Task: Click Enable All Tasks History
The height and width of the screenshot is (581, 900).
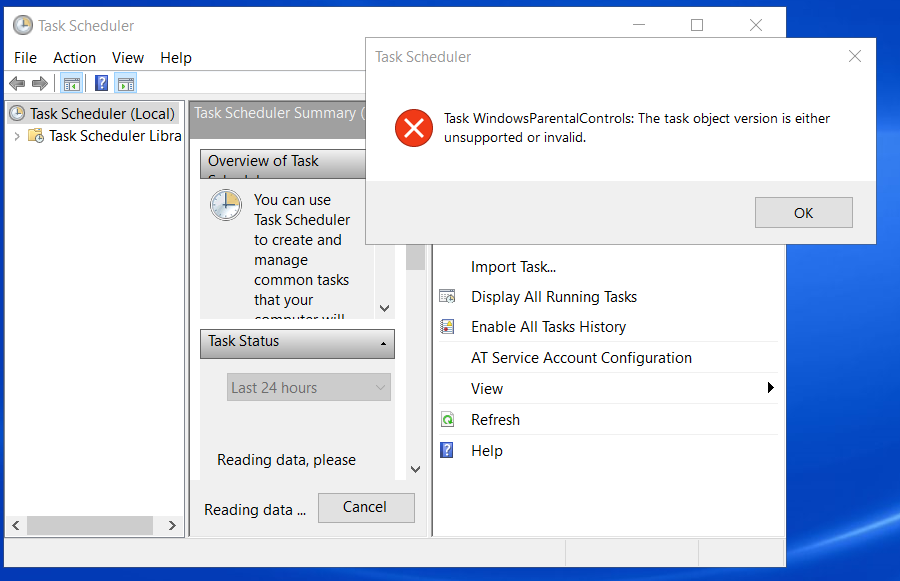Action: tap(548, 326)
